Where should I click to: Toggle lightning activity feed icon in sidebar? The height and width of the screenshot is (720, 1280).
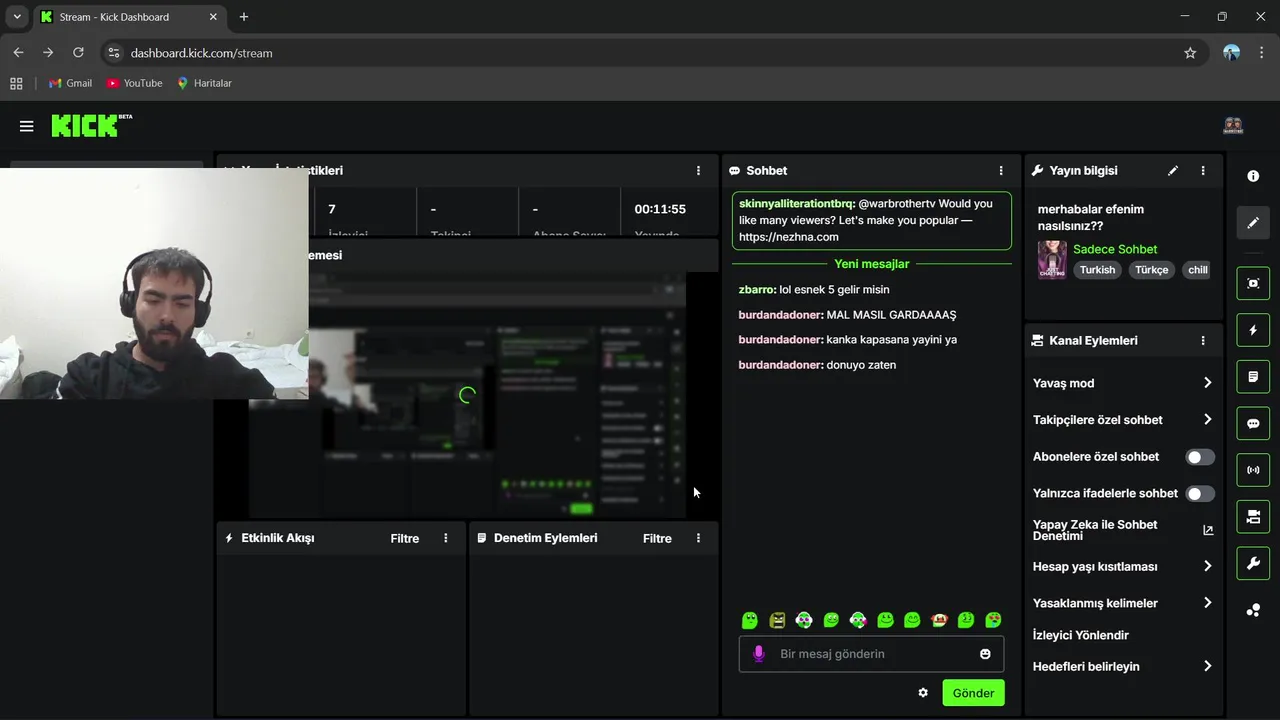click(x=1253, y=330)
